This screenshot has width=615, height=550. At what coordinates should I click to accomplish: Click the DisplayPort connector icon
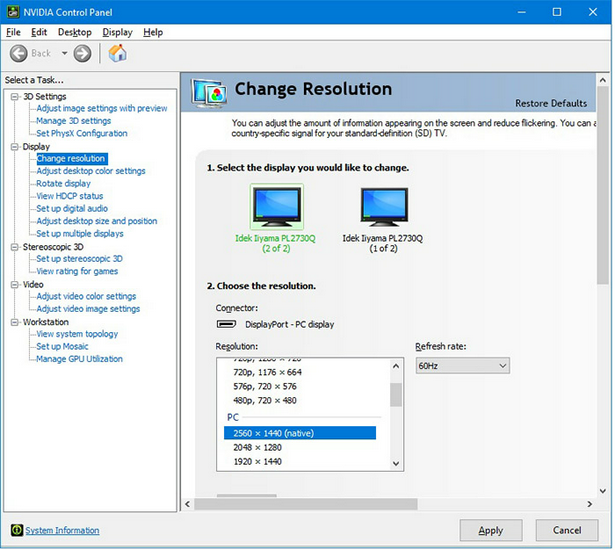pyautogui.click(x=226, y=324)
